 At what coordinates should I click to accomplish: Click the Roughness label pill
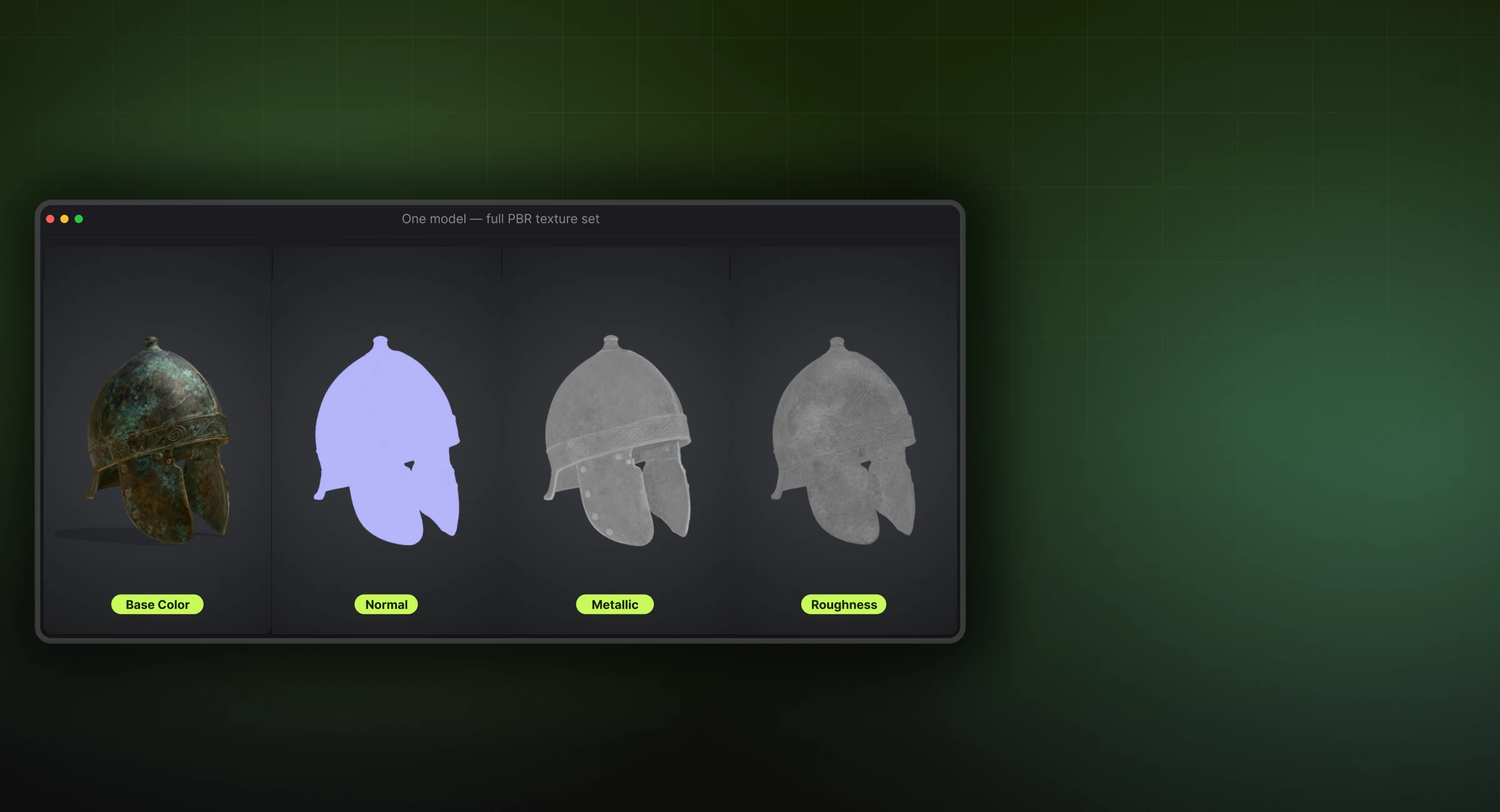coord(844,604)
